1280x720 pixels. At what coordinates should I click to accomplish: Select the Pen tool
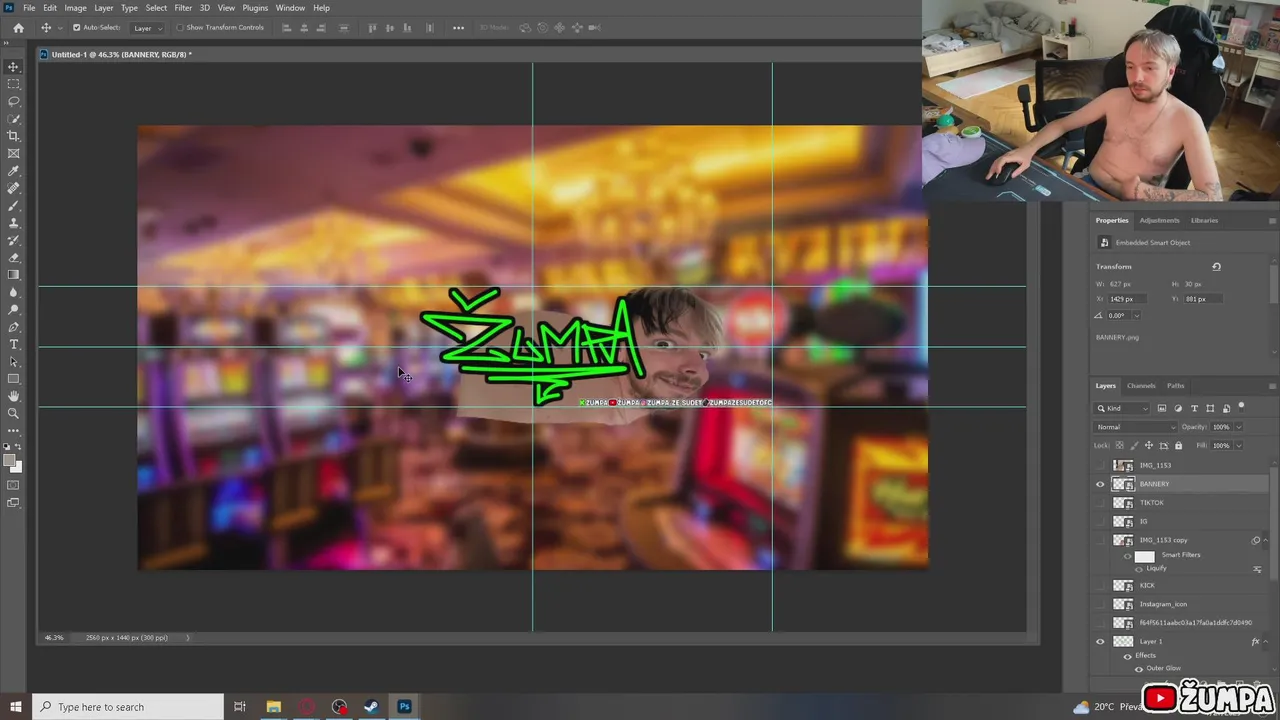coord(13,327)
